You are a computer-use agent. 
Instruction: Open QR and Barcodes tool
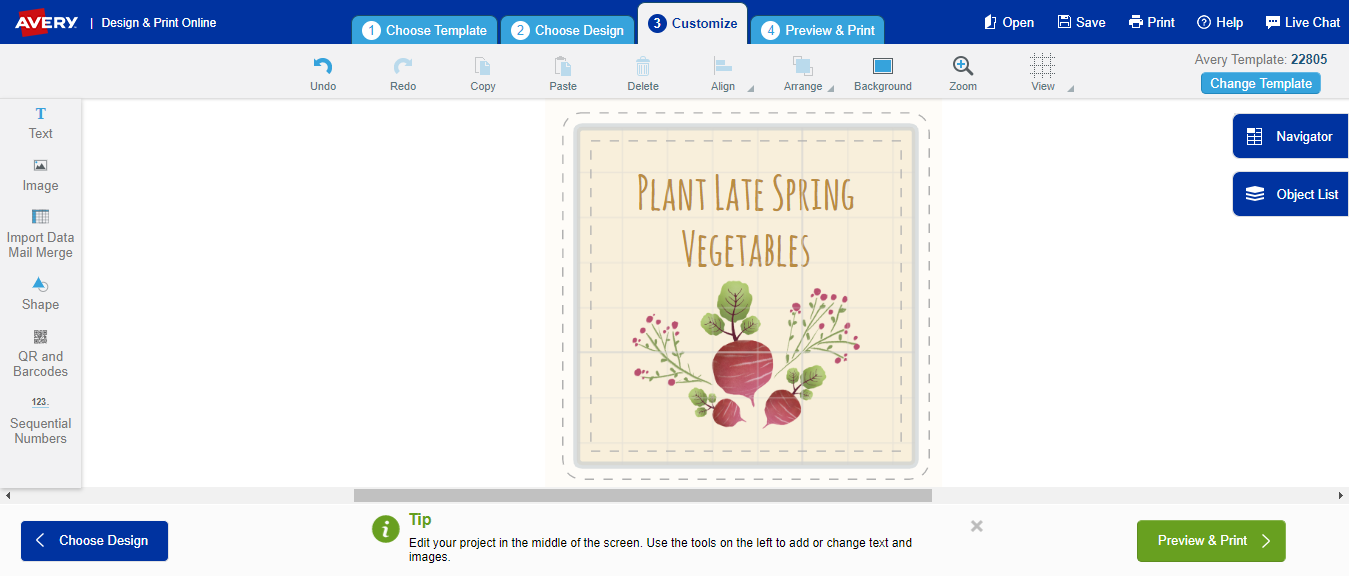tap(41, 353)
